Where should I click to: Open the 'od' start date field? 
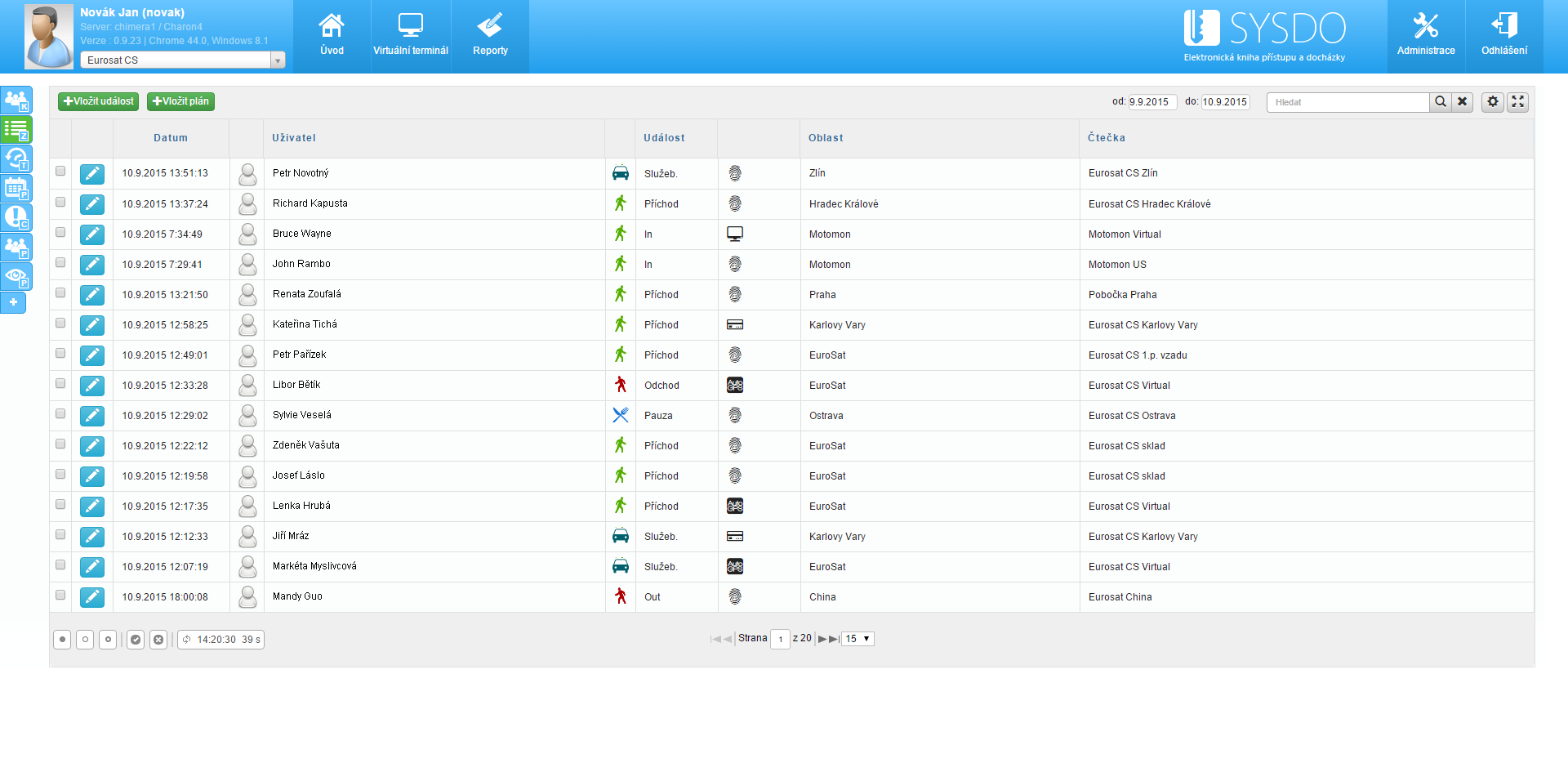(x=1151, y=102)
